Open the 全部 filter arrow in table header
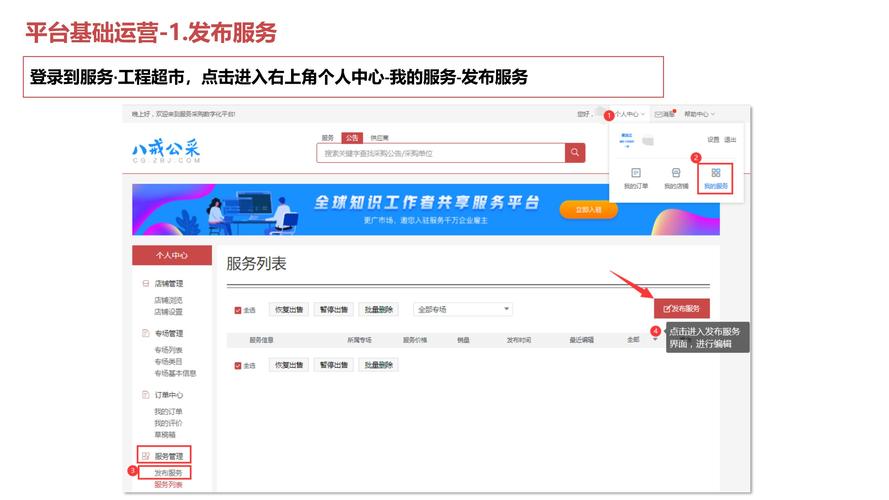Screen dimensions: 889x500 coord(655,340)
